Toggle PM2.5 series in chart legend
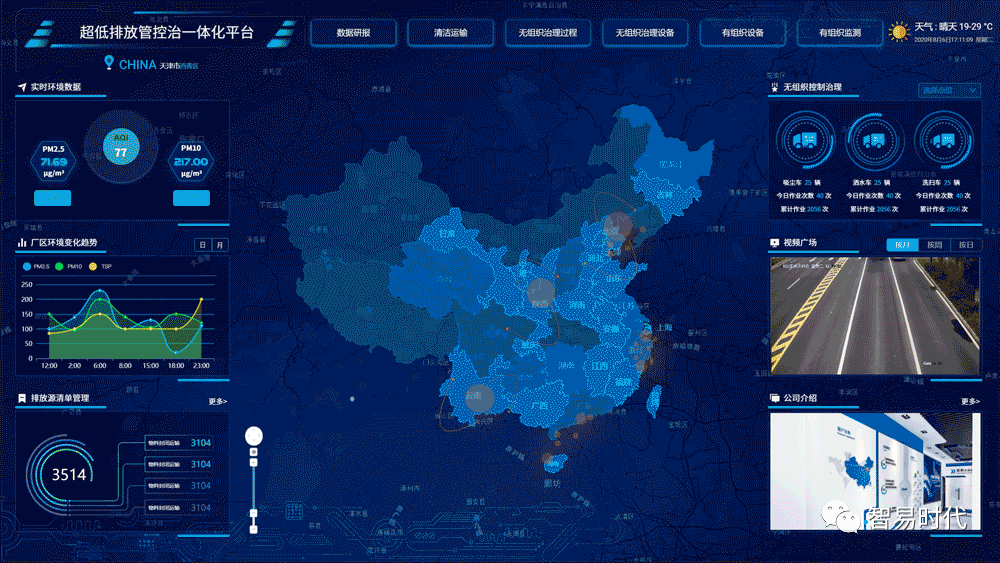1000x563 pixels. pos(36,267)
